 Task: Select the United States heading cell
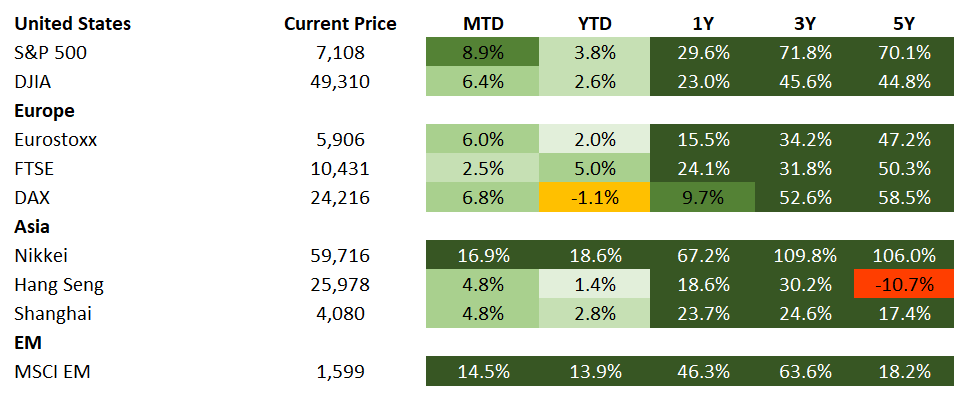pos(72,23)
